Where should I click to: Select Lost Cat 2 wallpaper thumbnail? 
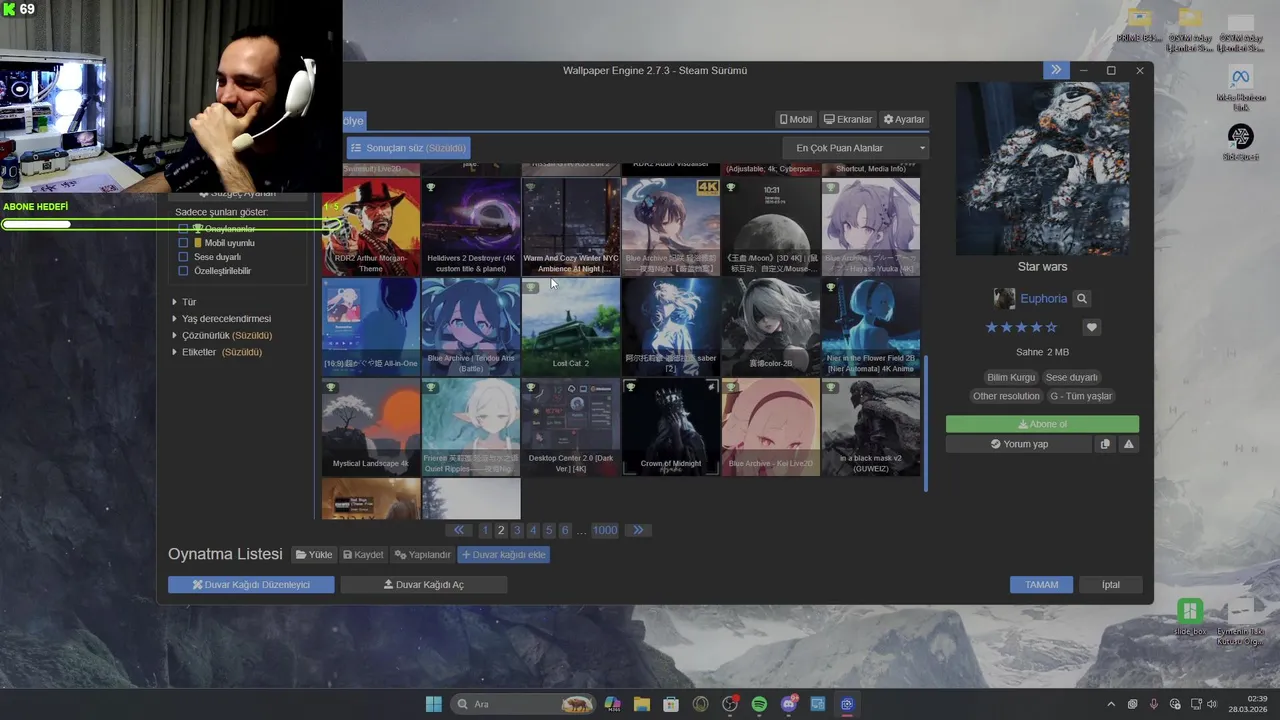pyautogui.click(x=571, y=327)
